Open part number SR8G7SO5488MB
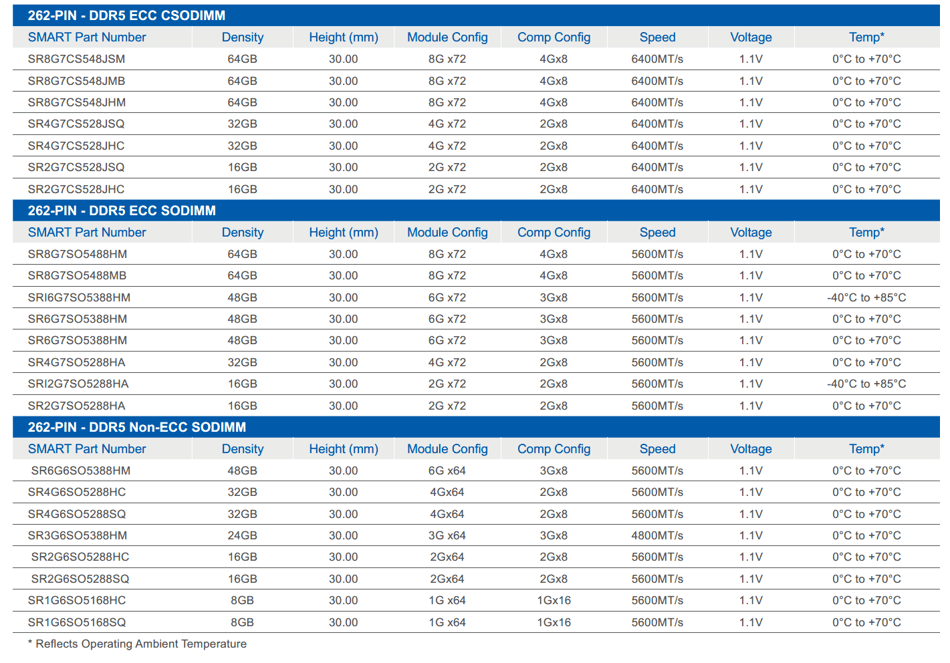Viewport: 950px width, 663px height. [x=77, y=276]
